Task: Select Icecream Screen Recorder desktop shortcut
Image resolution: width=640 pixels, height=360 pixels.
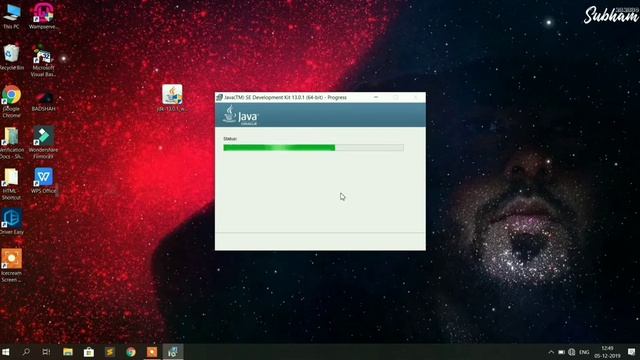Action: pos(11,265)
